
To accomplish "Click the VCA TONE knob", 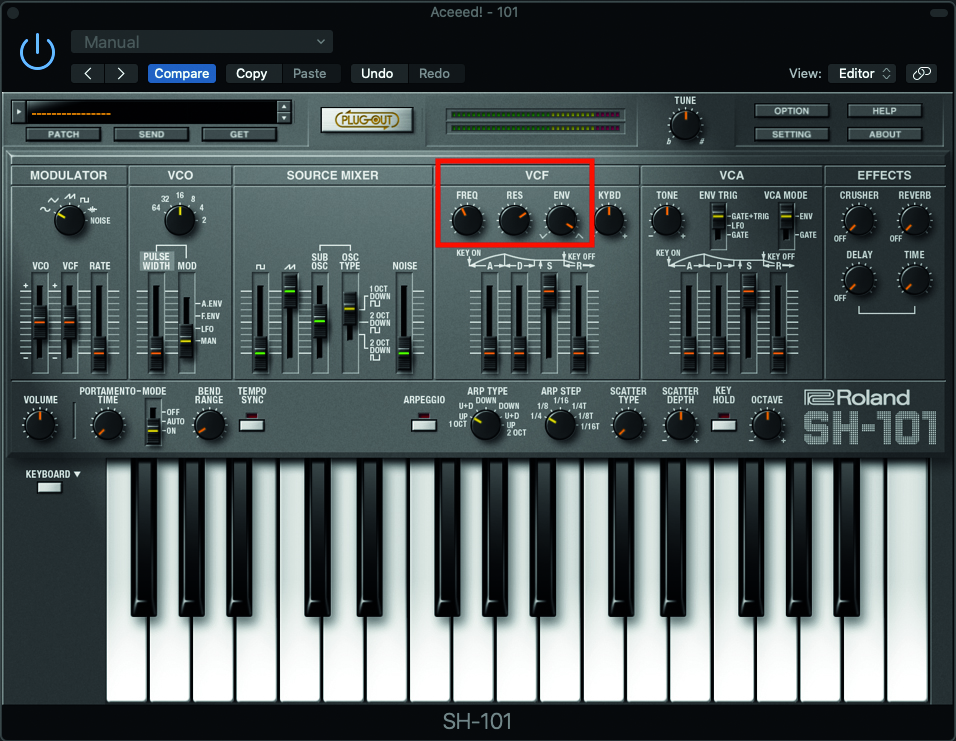I will coord(666,220).
